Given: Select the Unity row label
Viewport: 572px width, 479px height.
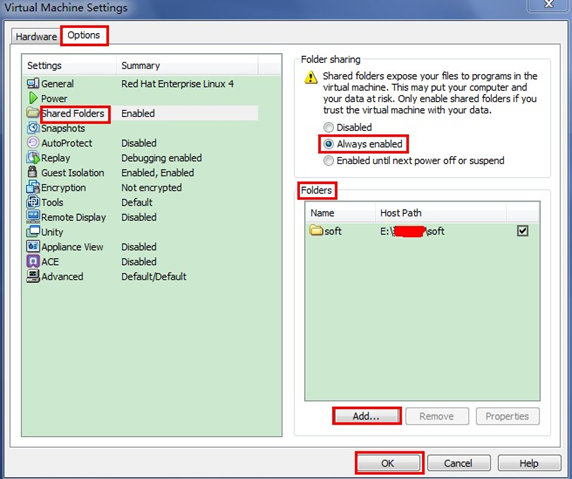Looking at the screenshot, I should tap(52, 232).
